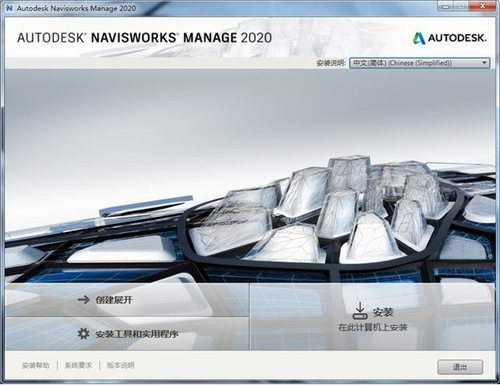Screen dimensions: 500x385
Task: Click the 退出 button
Action: [460, 367]
